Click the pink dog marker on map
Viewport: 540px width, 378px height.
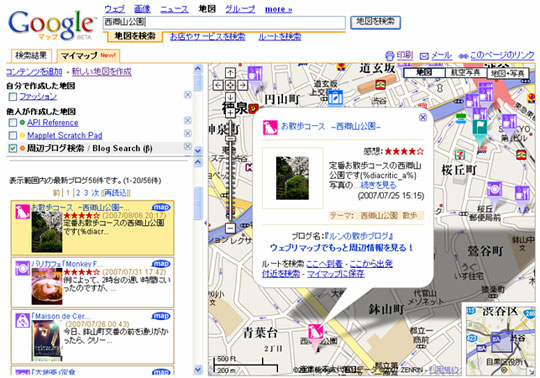[x=315, y=332]
